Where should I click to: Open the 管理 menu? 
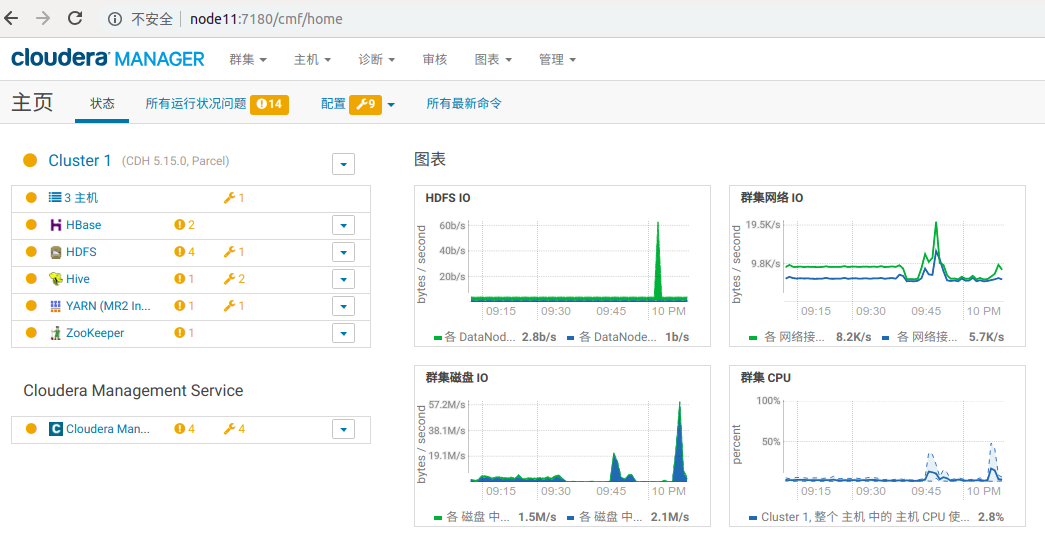point(558,60)
